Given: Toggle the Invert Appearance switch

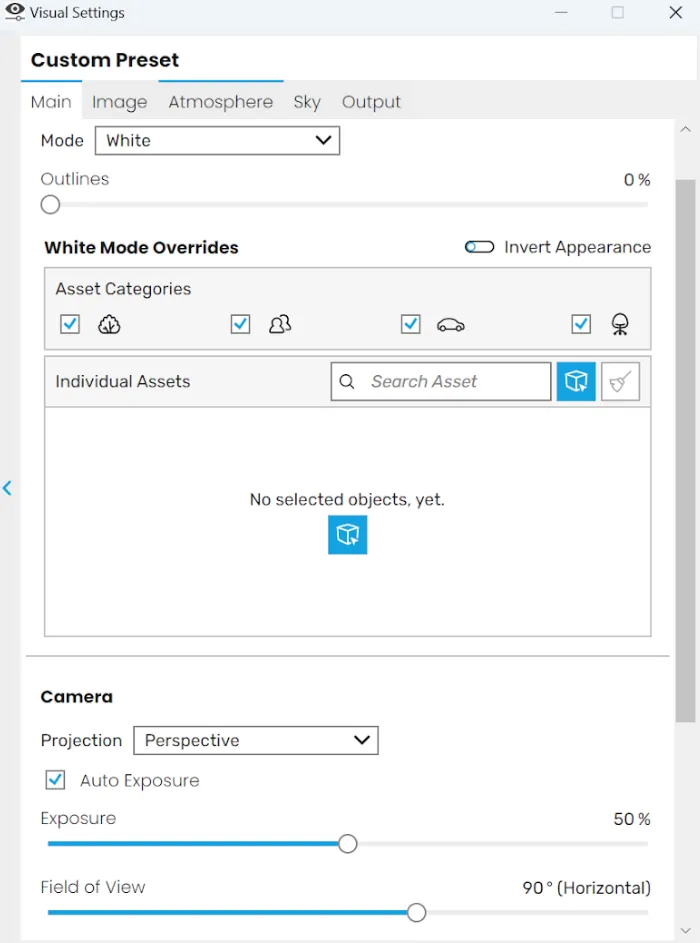Looking at the screenshot, I should [x=480, y=247].
